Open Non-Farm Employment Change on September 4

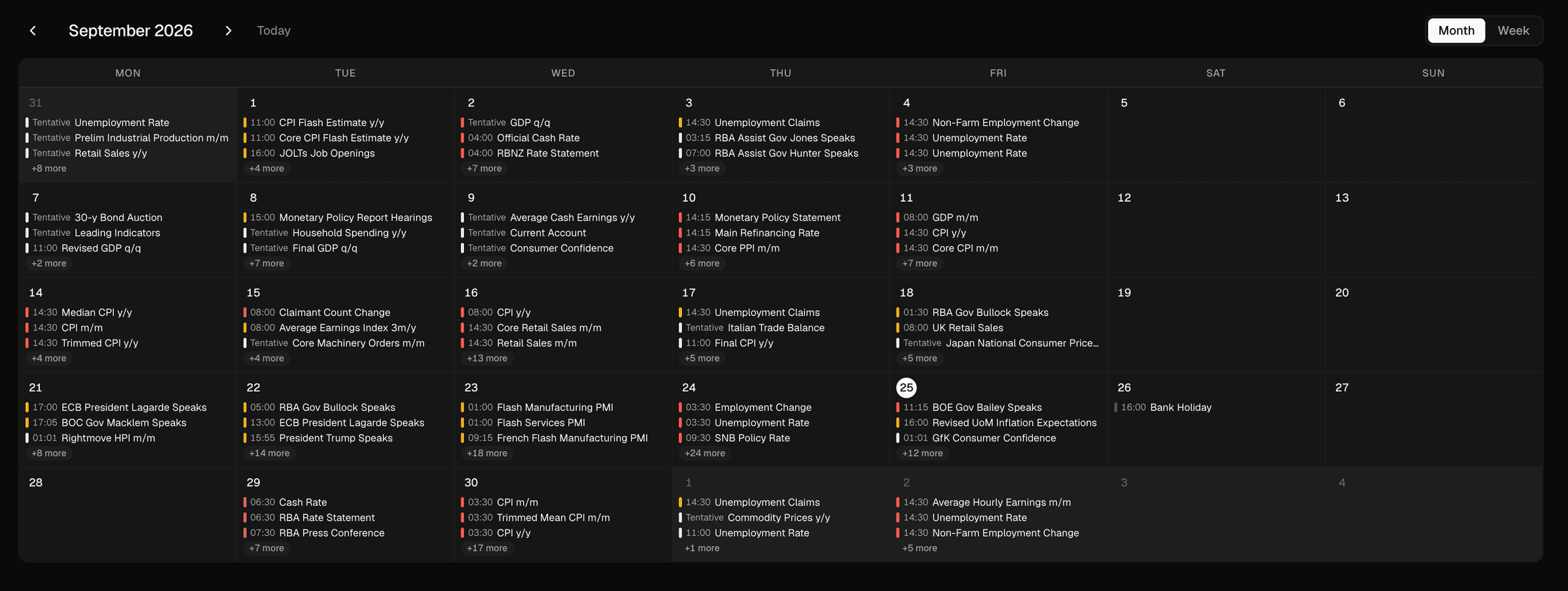[x=998, y=123]
